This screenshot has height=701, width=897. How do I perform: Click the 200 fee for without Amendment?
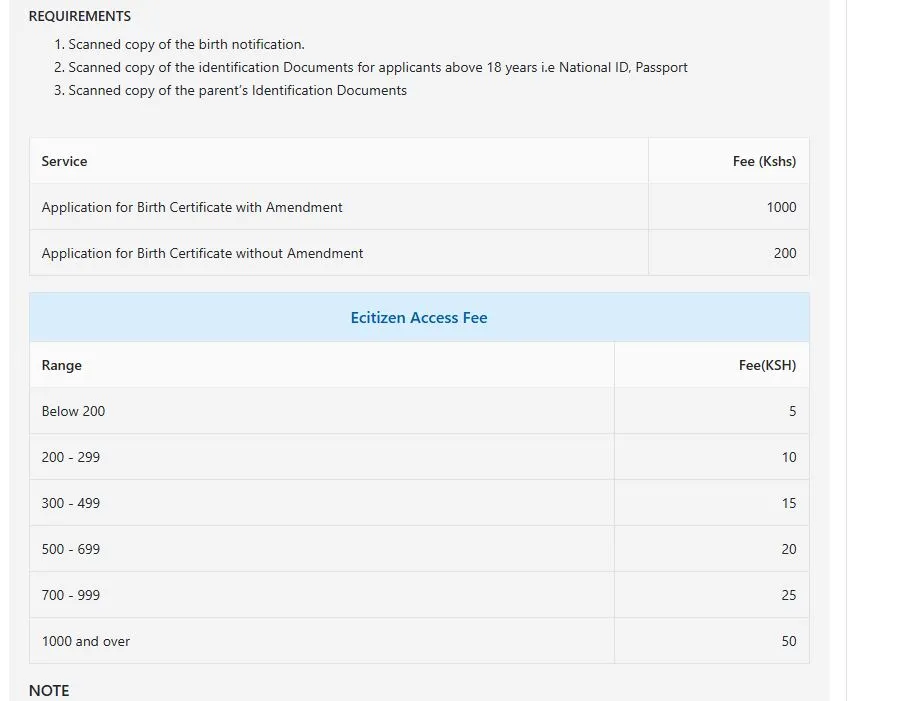coord(785,253)
